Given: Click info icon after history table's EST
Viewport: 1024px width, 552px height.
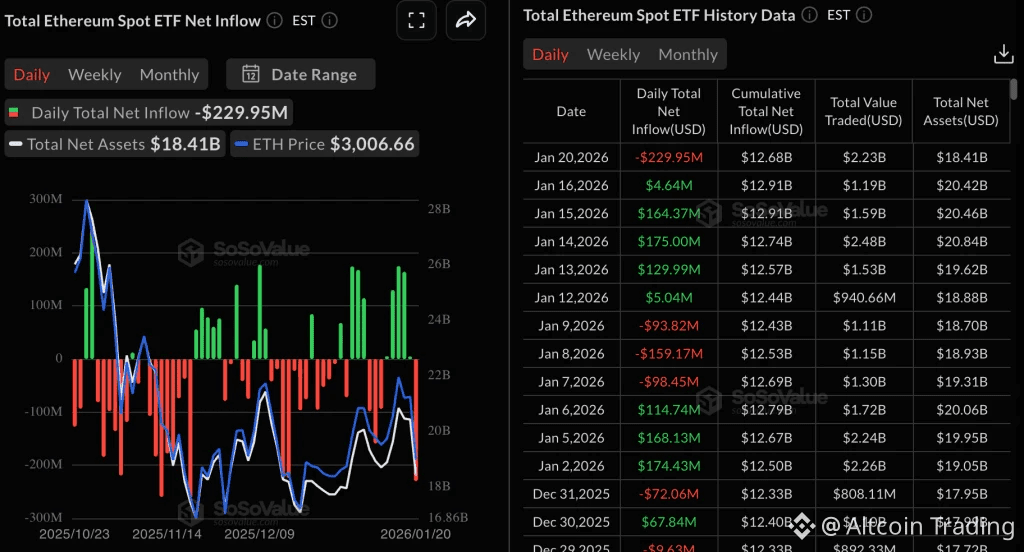Looking at the screenshot, I should pyautogui.click(x=864, y=15).
